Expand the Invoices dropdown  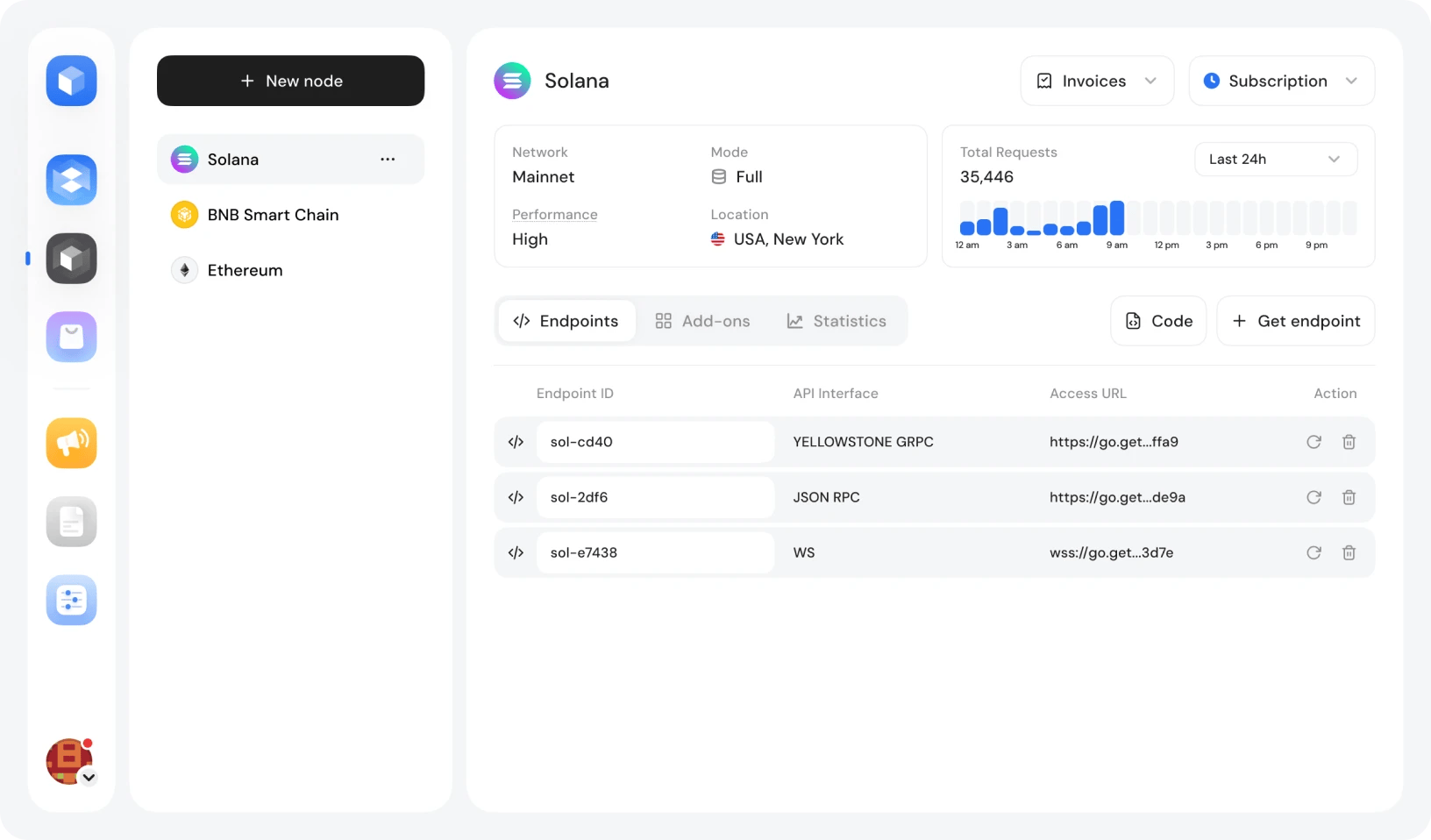point(1096,80)
